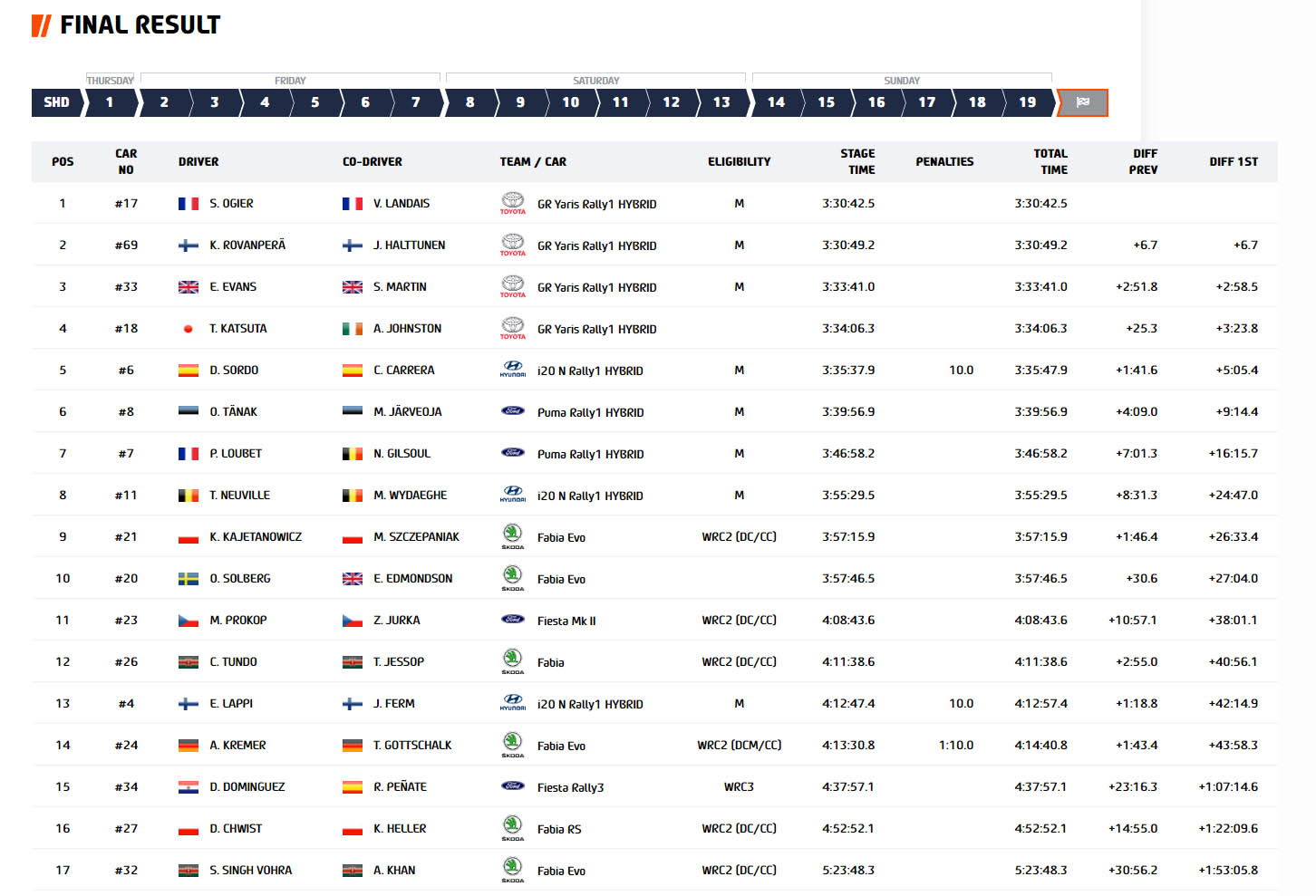Select the Hyundai logo in T. Neuville's row
This screenshot has height=896, width=1316.
513,495
